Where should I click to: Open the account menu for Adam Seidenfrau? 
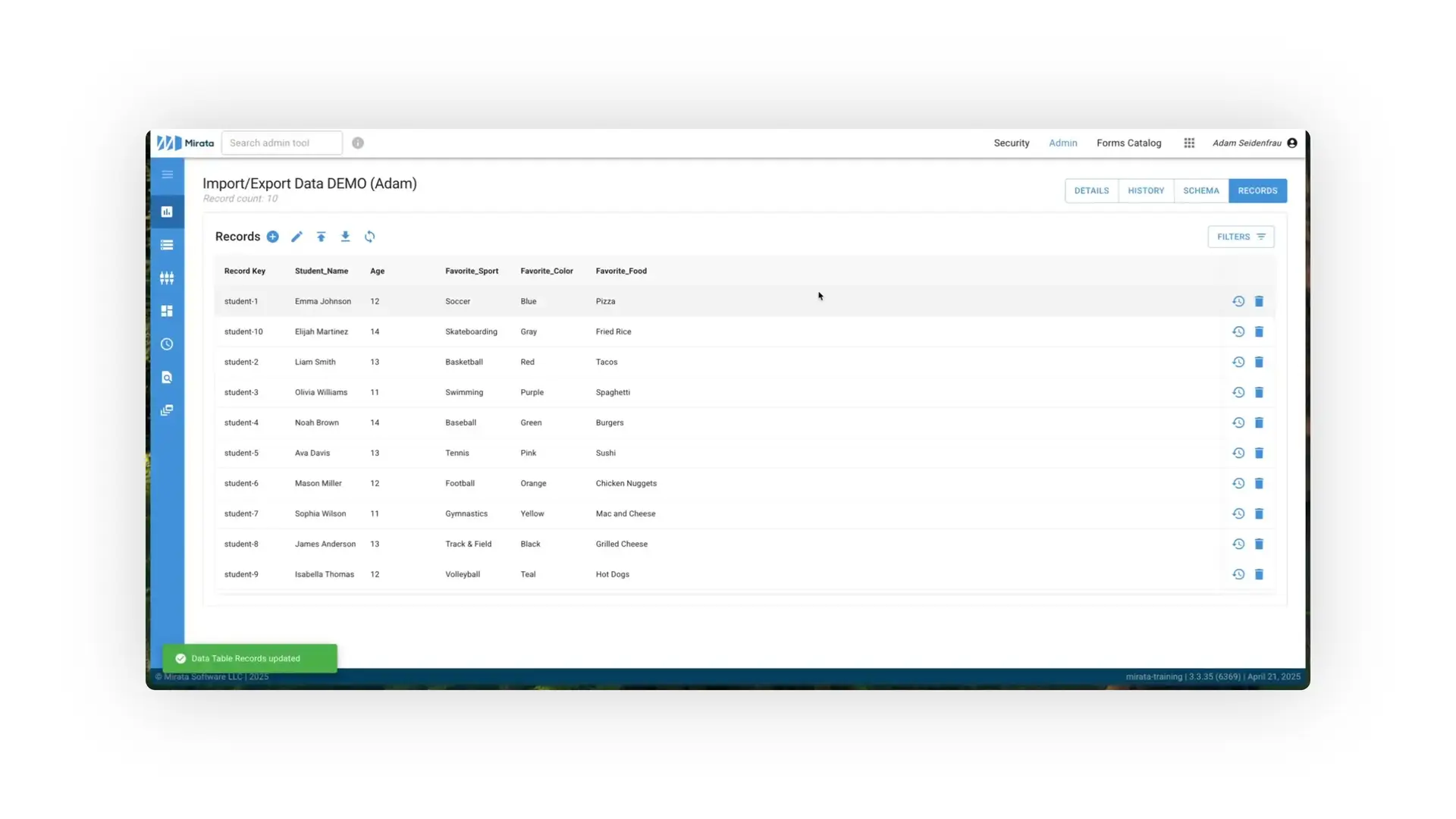(1254, 143)
